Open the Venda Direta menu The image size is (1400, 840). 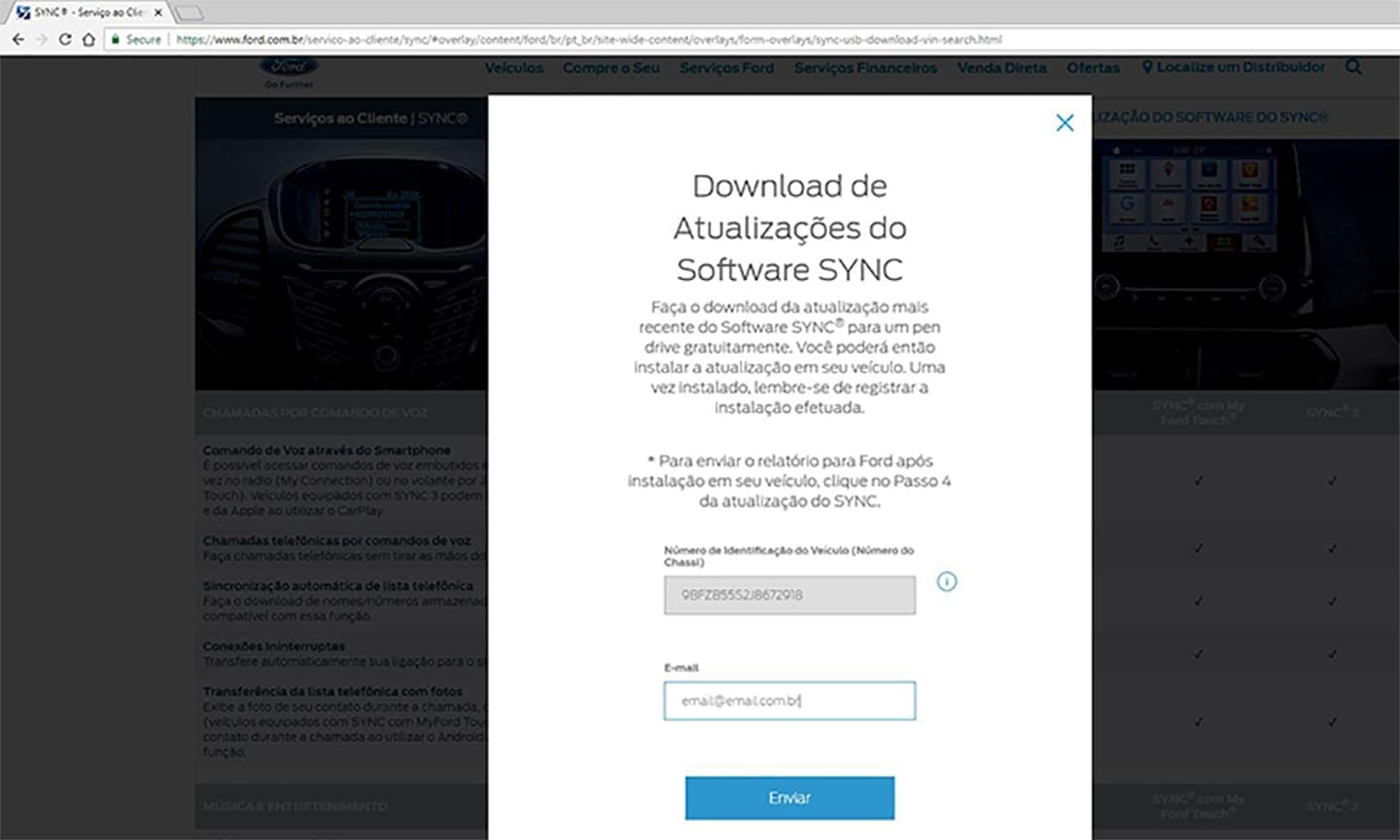(x=1001, y=68)
